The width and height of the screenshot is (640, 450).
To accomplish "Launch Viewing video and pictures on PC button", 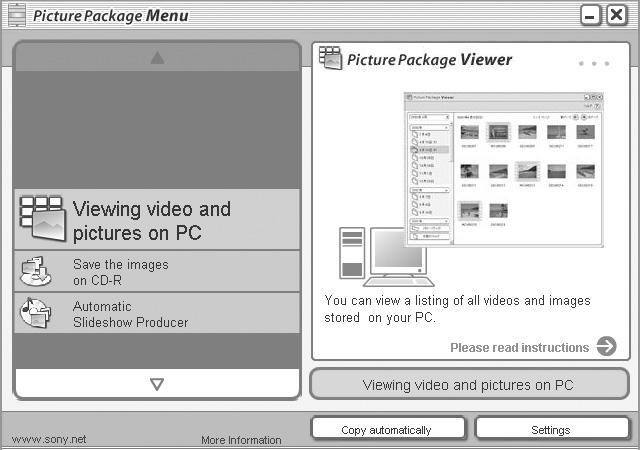I will click(469, 384).
